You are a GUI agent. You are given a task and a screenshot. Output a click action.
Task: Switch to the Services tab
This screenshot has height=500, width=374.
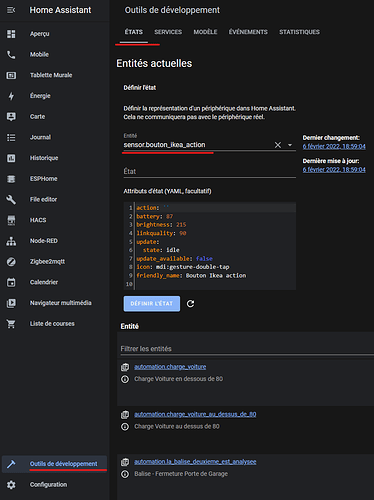[168, 32]
